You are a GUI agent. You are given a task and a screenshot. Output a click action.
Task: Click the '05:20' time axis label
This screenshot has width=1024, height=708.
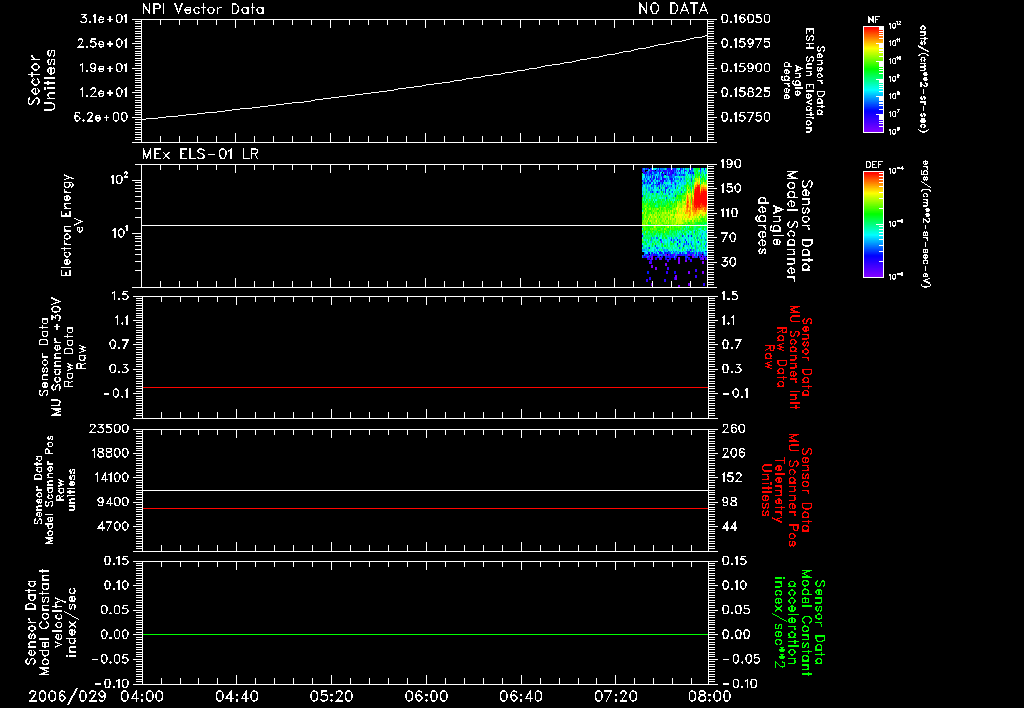tap(331, 696)
